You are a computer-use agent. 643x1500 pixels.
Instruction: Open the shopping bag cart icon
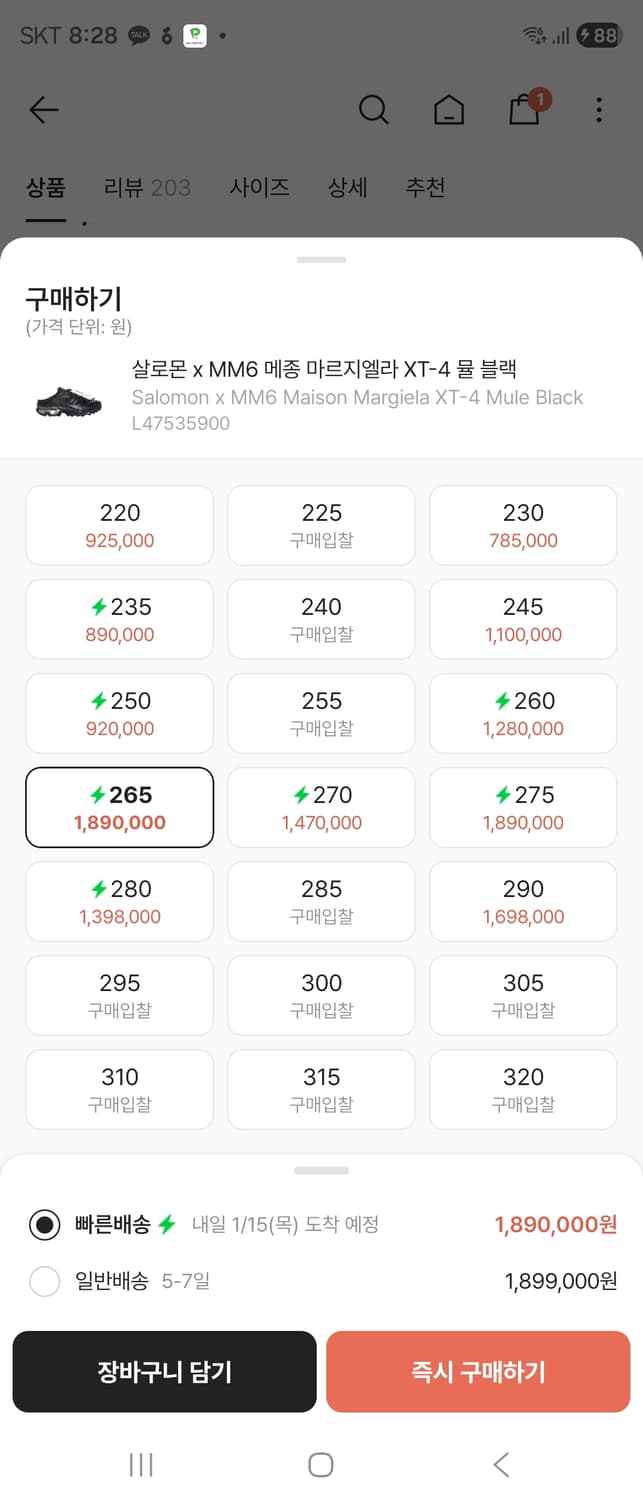click(x=525, y=108)
